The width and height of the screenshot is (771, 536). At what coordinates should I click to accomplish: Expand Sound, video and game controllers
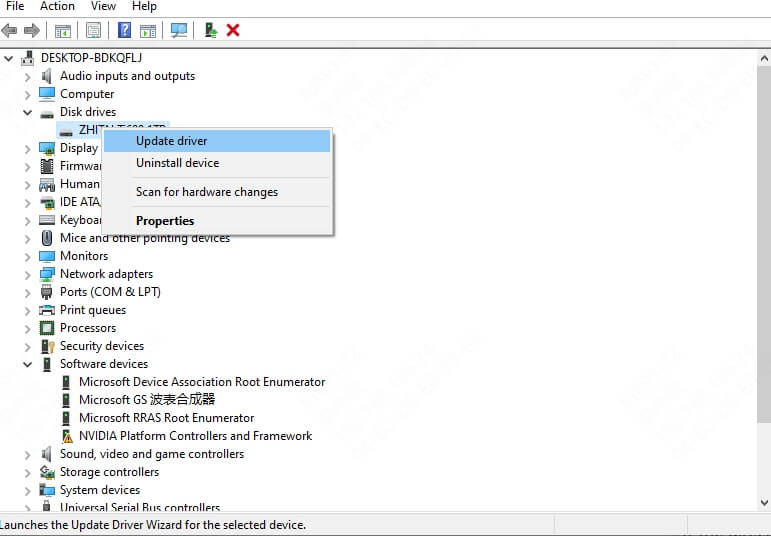coord(28,455)
